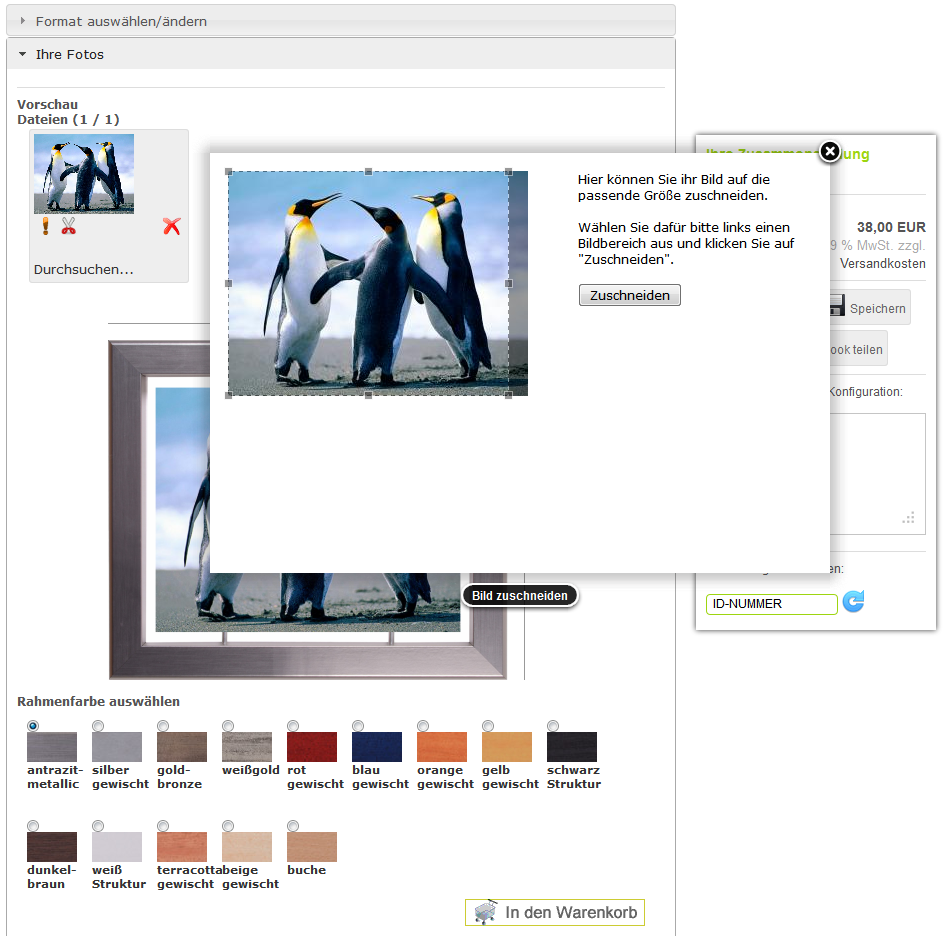946x936 pixels.
Task: Select blau gewischt radio button
Action: [358, 725]
